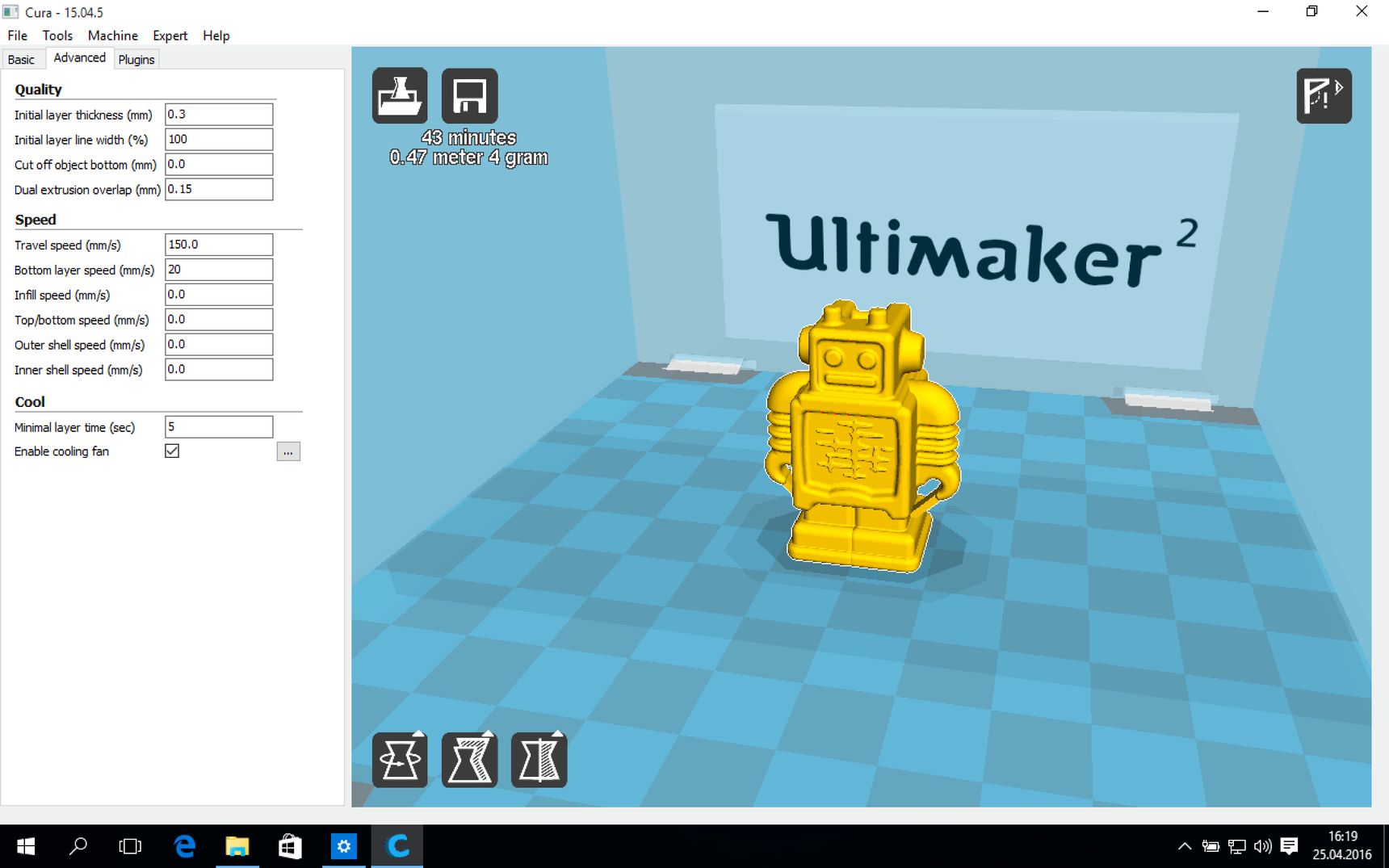Click the Quality section heading

[x=38, y=90]
